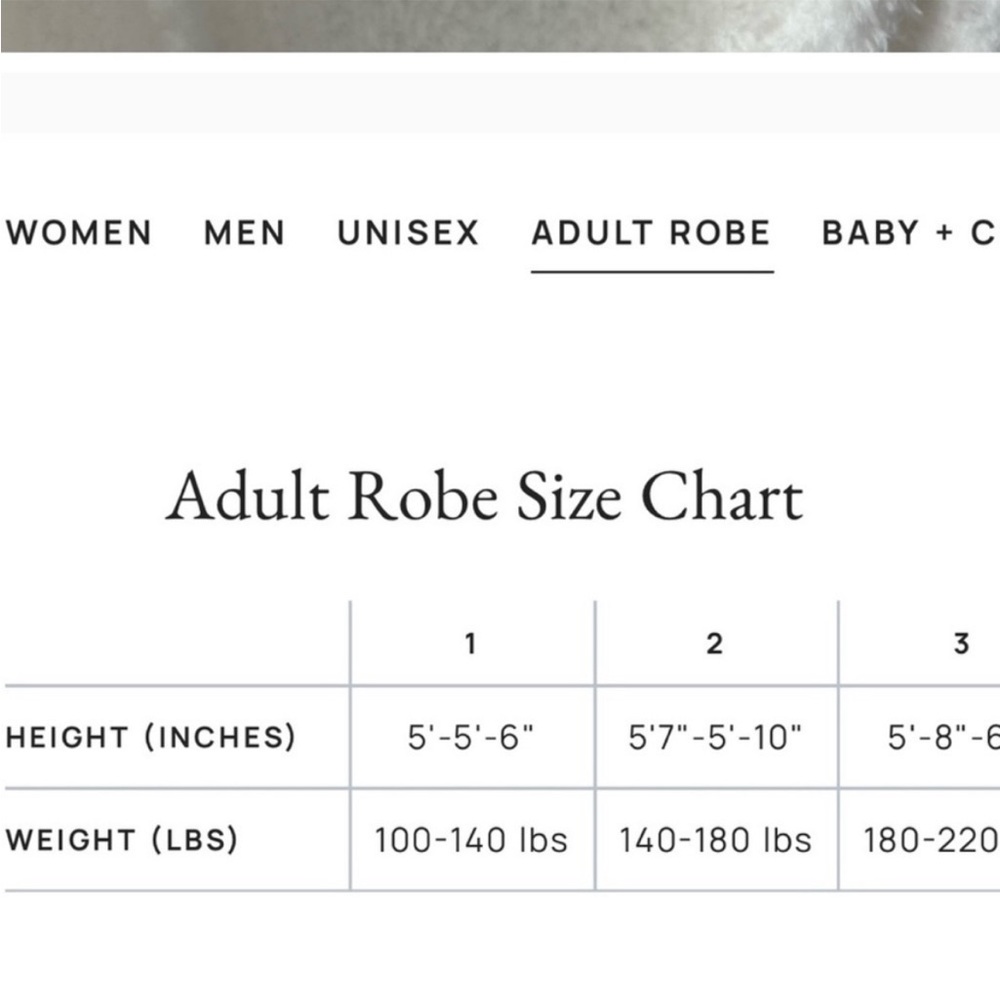Click the 5'7"-5'-10" height cell
This screenshot has width=1000, height=1000.
point(715,738)
